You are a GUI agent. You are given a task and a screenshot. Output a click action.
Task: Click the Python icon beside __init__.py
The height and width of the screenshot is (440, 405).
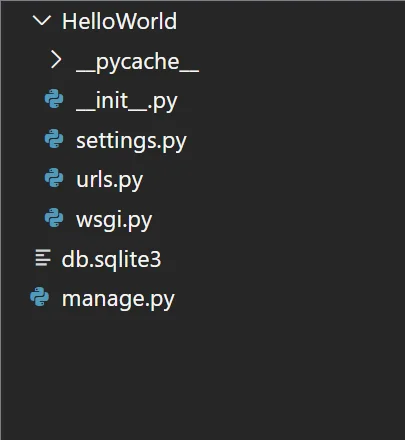(54, 99)
